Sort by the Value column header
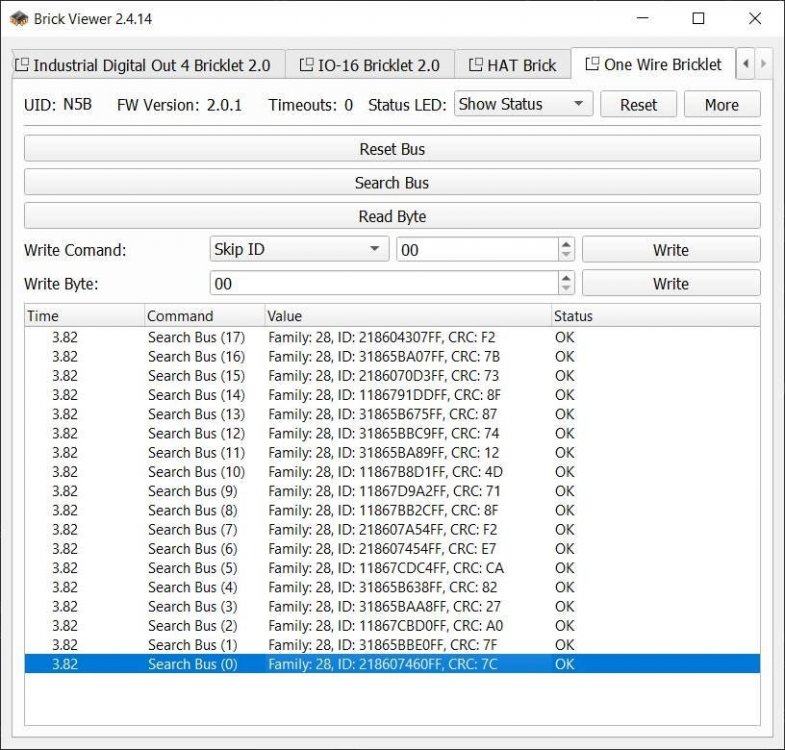Screen dimensions: 785x750 tap(408, 315)
